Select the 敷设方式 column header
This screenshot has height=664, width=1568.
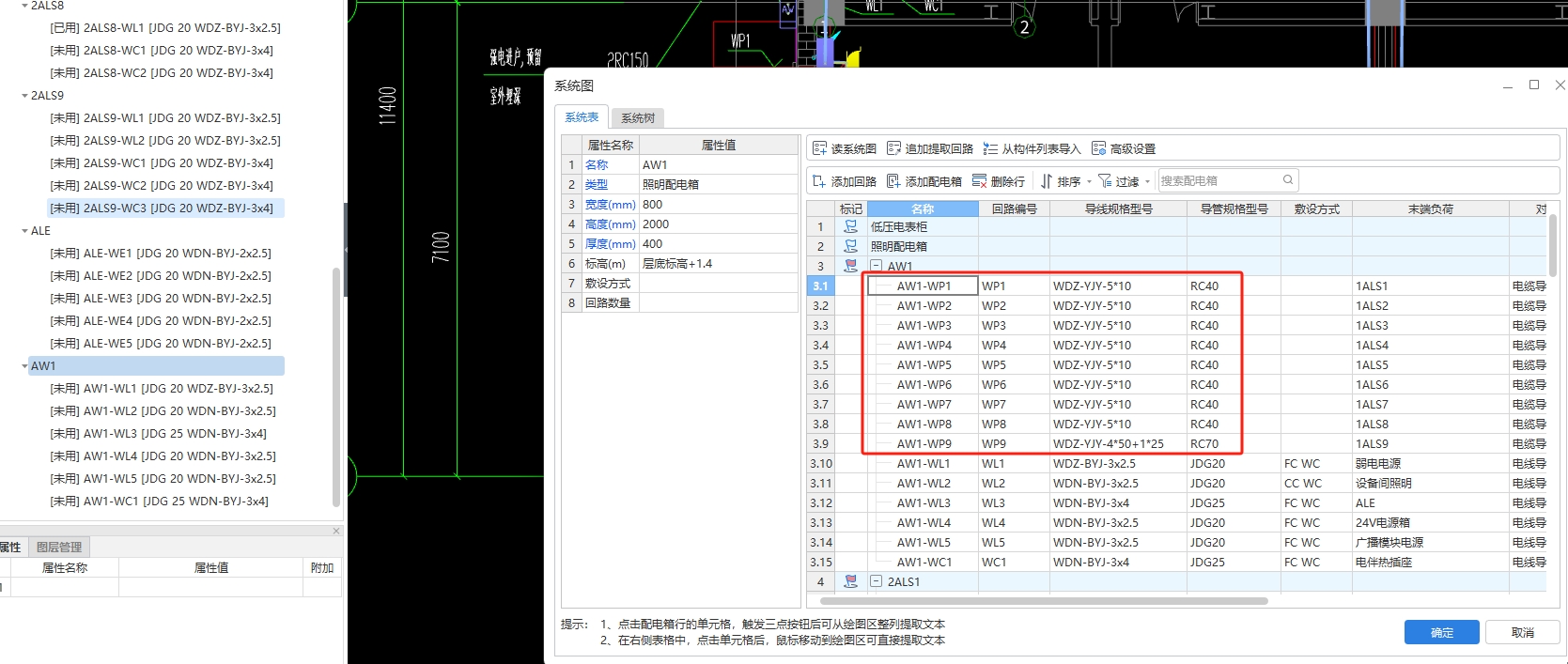click(x=1316, y=208)
